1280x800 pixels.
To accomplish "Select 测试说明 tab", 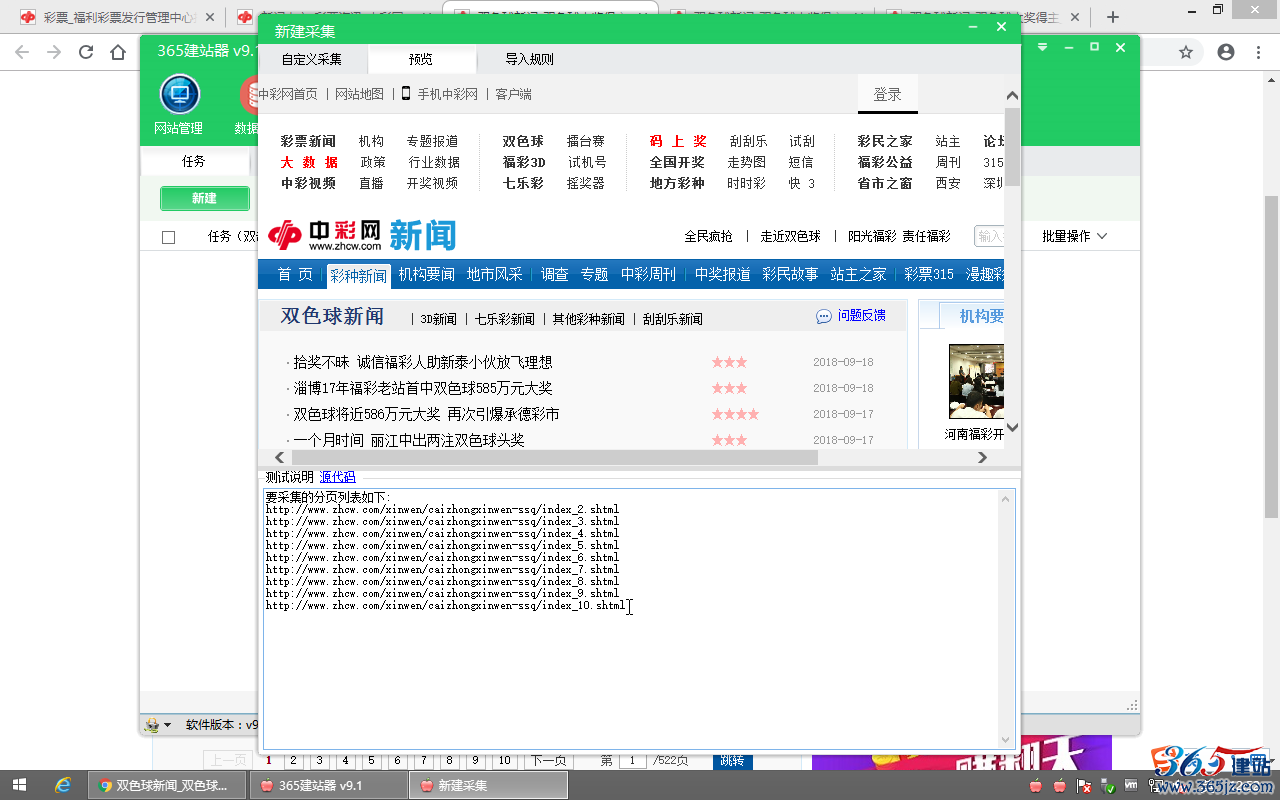I will tap(290, 477).
